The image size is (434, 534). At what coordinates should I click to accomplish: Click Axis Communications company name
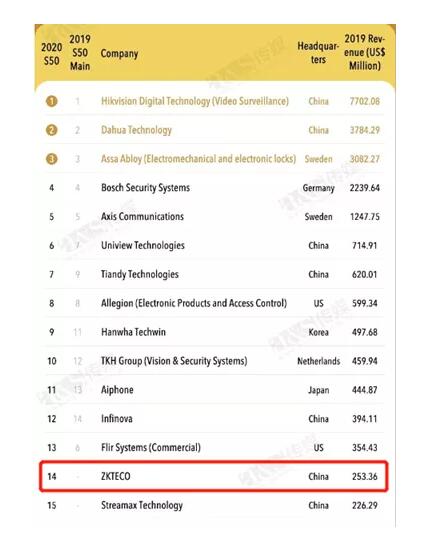[x=142, y=217]
